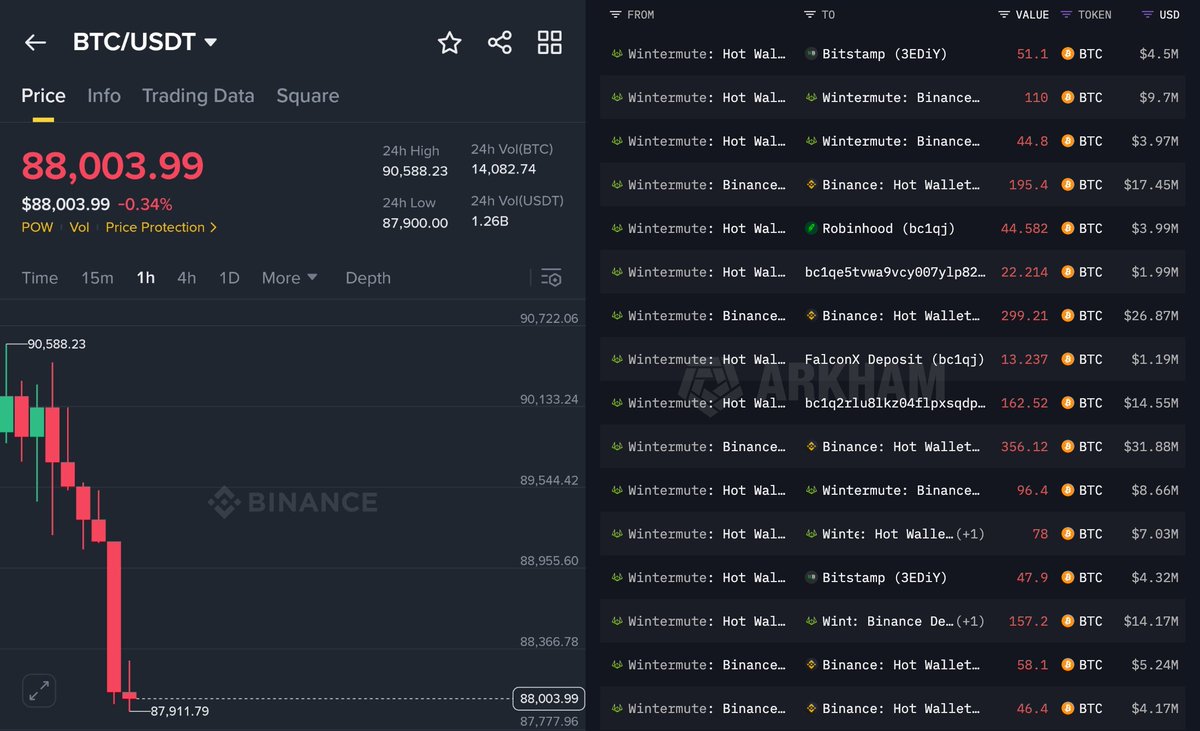This screenshot has height=731, width=1200.
Task: Expand the (+1) recipients in the 78 BTC row
Action: [970, 534]
